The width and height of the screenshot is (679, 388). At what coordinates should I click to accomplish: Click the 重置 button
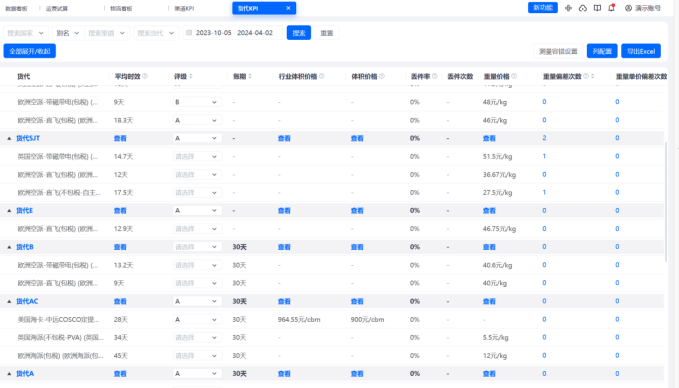[327, 33]
